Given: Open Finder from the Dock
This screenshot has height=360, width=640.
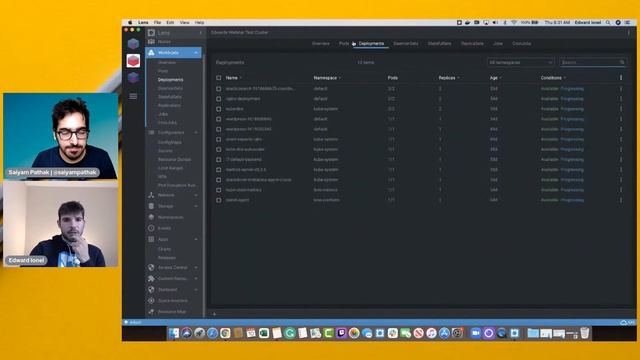Looking at the screenshot, I should click(174, 333).
